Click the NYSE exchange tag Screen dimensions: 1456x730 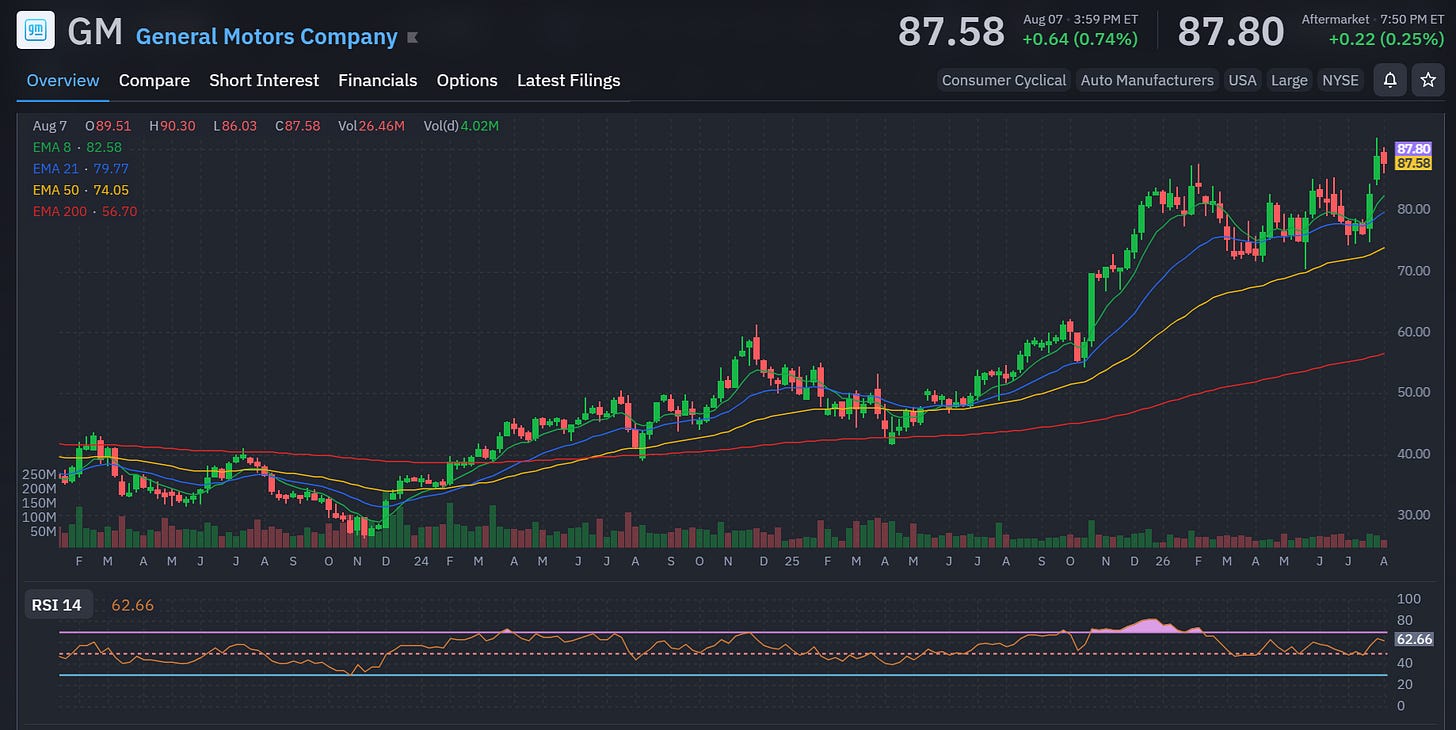pyautogui.click(x=1340, y=80)
